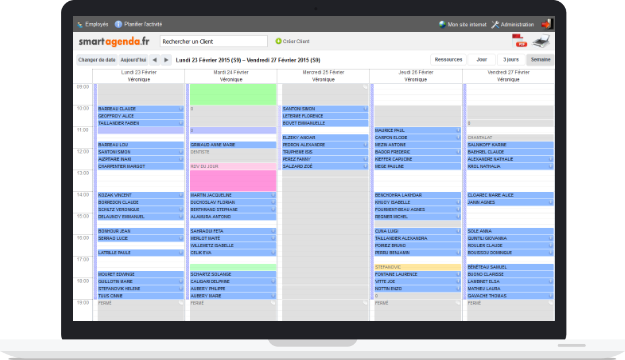Click the FERMÉ block on Monday at 19:00
Image resolution: width=625 pixels, height=360 pixels.
point(140,310)
